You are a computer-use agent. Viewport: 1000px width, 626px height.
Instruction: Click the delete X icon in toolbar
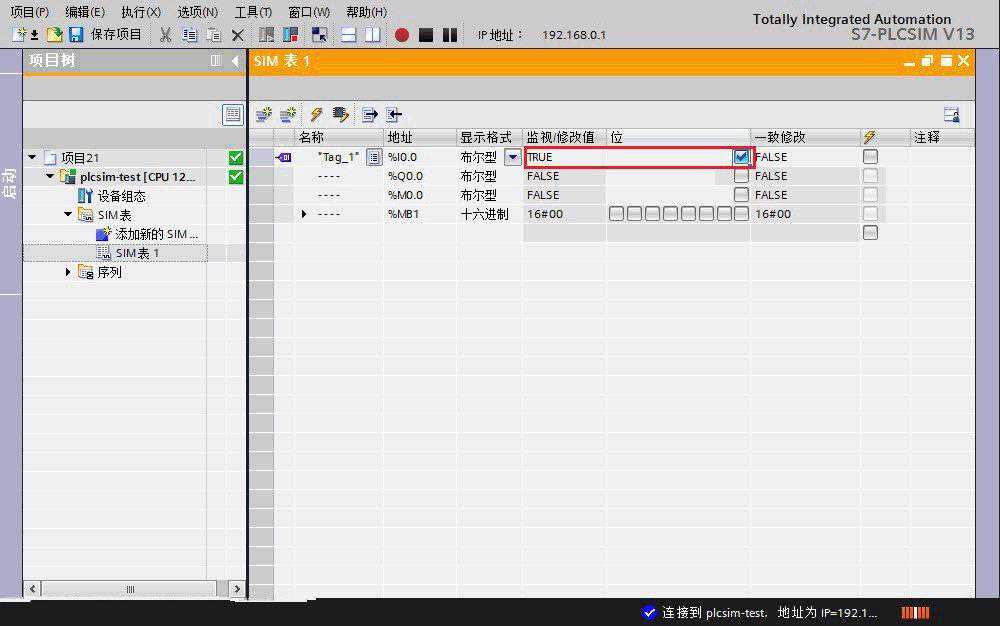(x=237, y=35)
